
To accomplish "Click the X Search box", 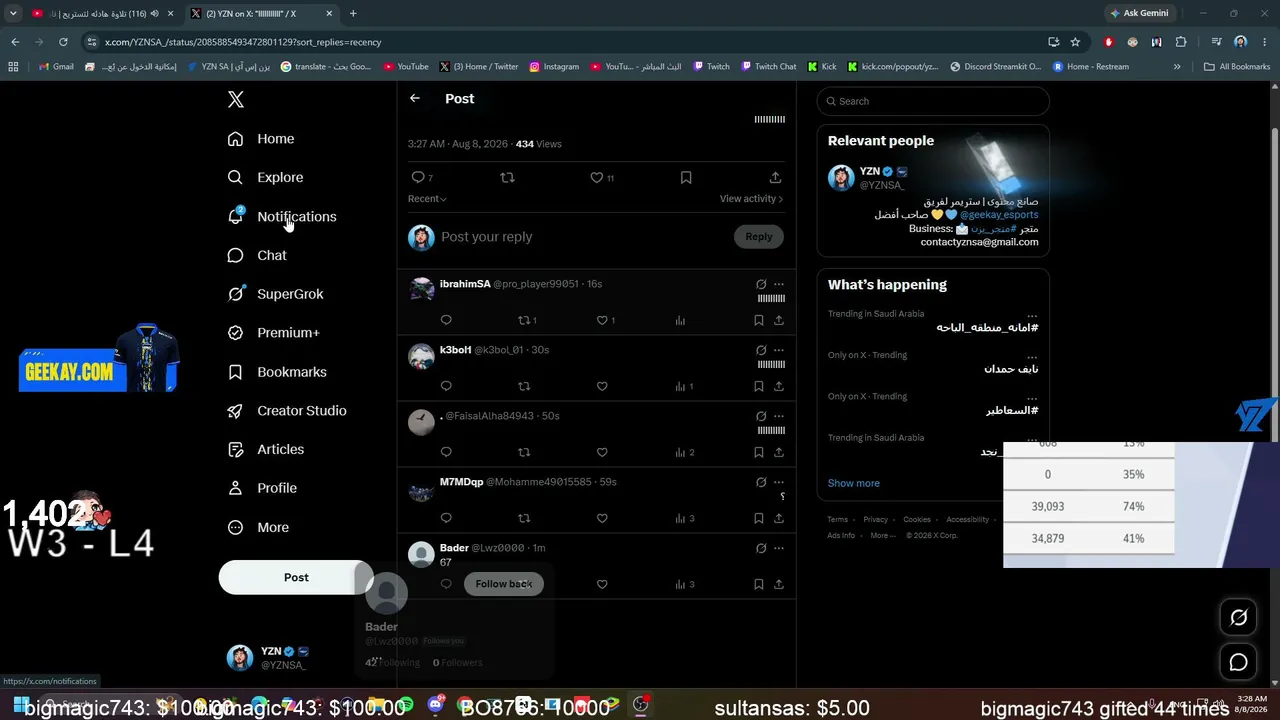I will pyautogui.click(x=933, y=101).
